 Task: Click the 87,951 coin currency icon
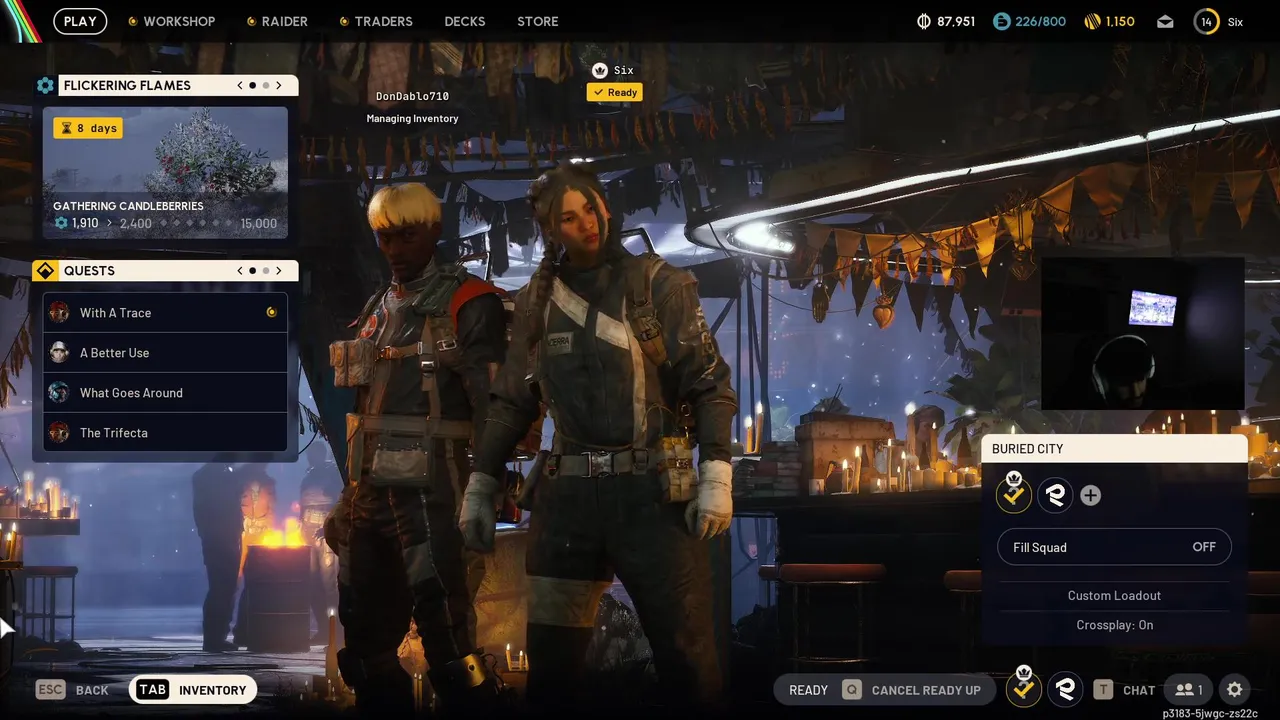click(924, 21)
